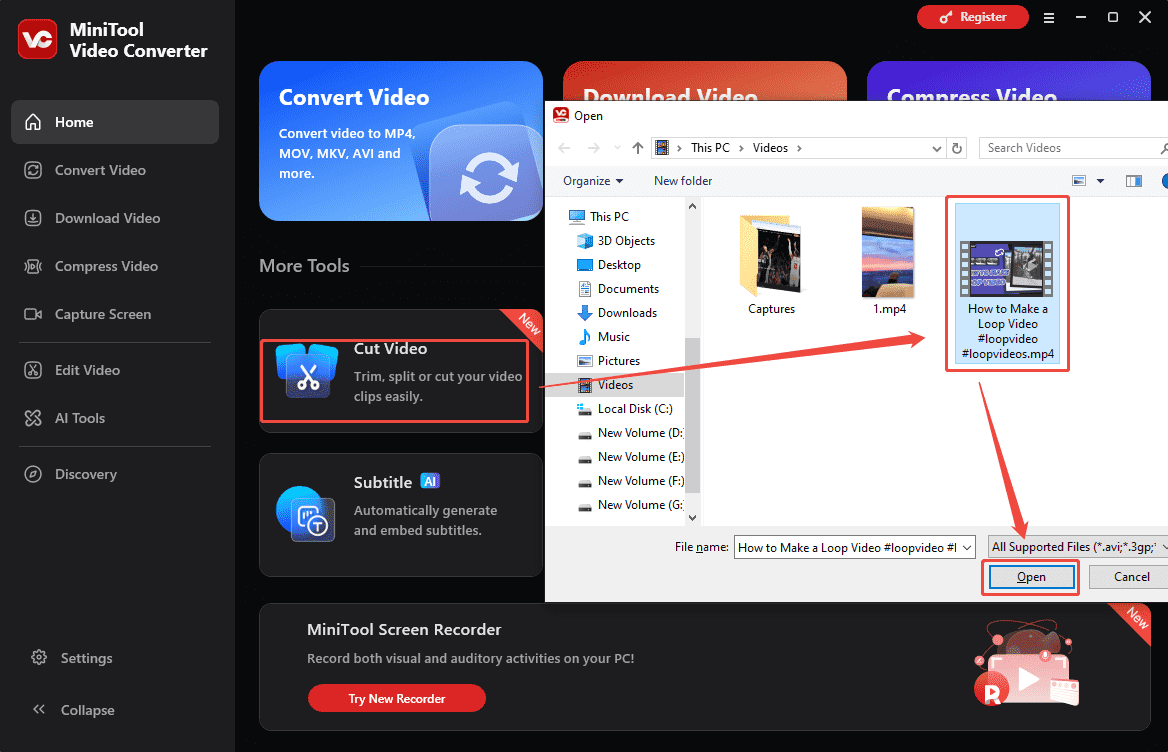Viewport: 1168px width, 752px height.
Task: Click the Subtitle tool icon
Action: pos(305,514)
